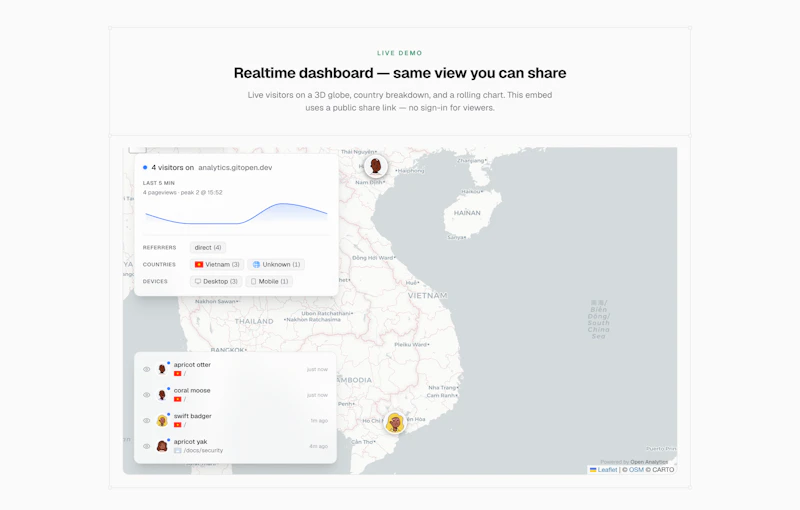800x510 pixels.
Task: Click the yellow avatar marker near Ho Chi Minh
Action: pyautogui.click(x=395, y=423)
